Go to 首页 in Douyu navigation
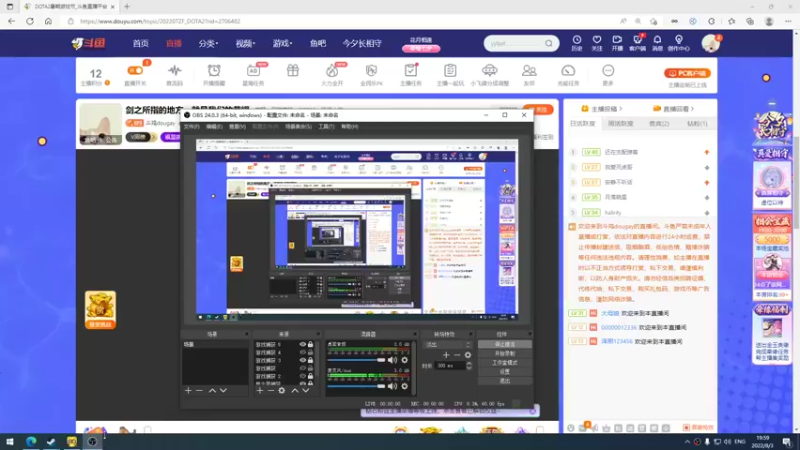 pyautogui.click(x=140, y=43)
